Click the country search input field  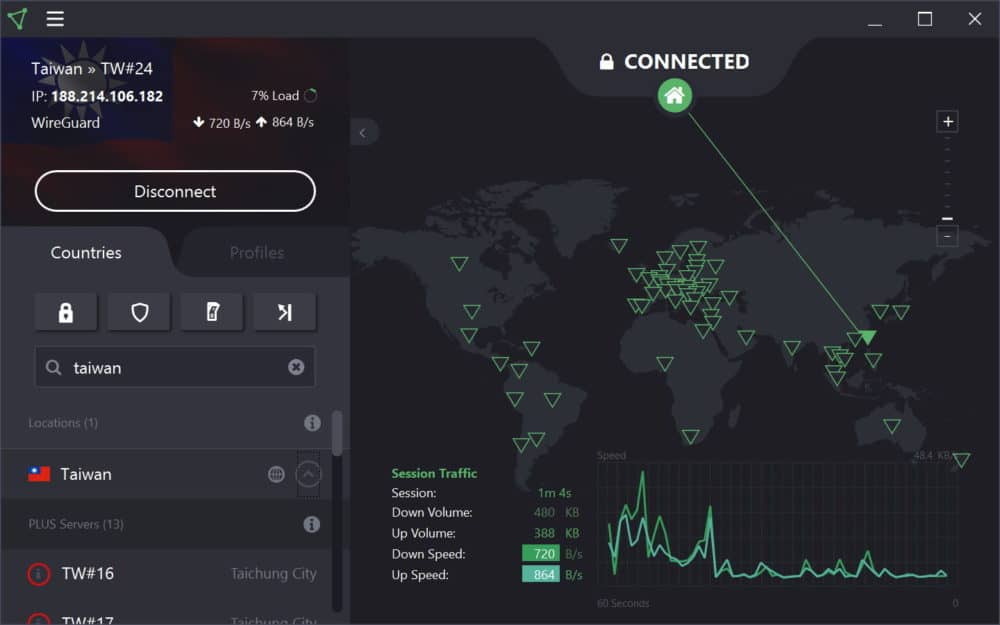point(175,367)
